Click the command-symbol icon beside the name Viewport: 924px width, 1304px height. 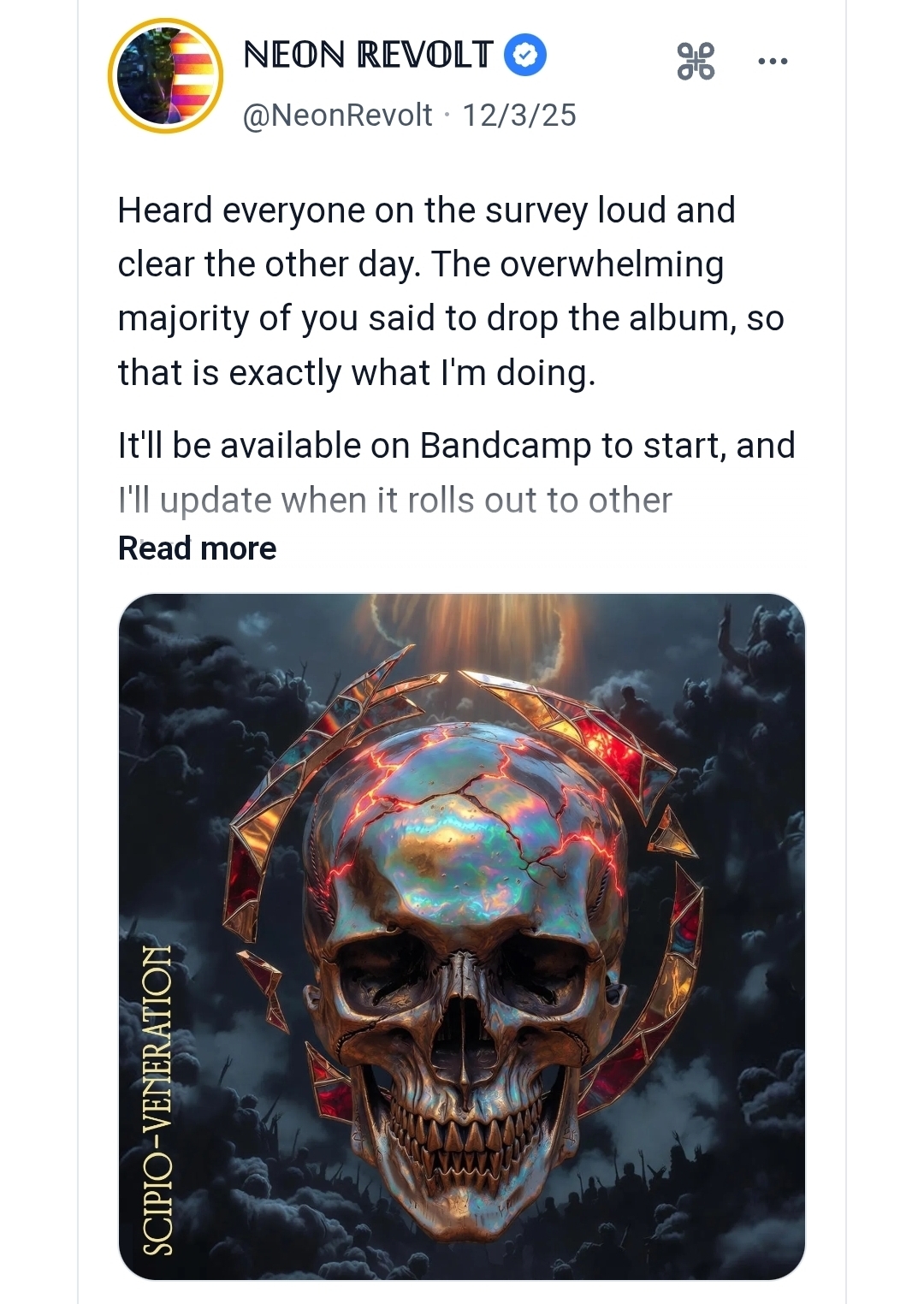click(x=696, y=62)
